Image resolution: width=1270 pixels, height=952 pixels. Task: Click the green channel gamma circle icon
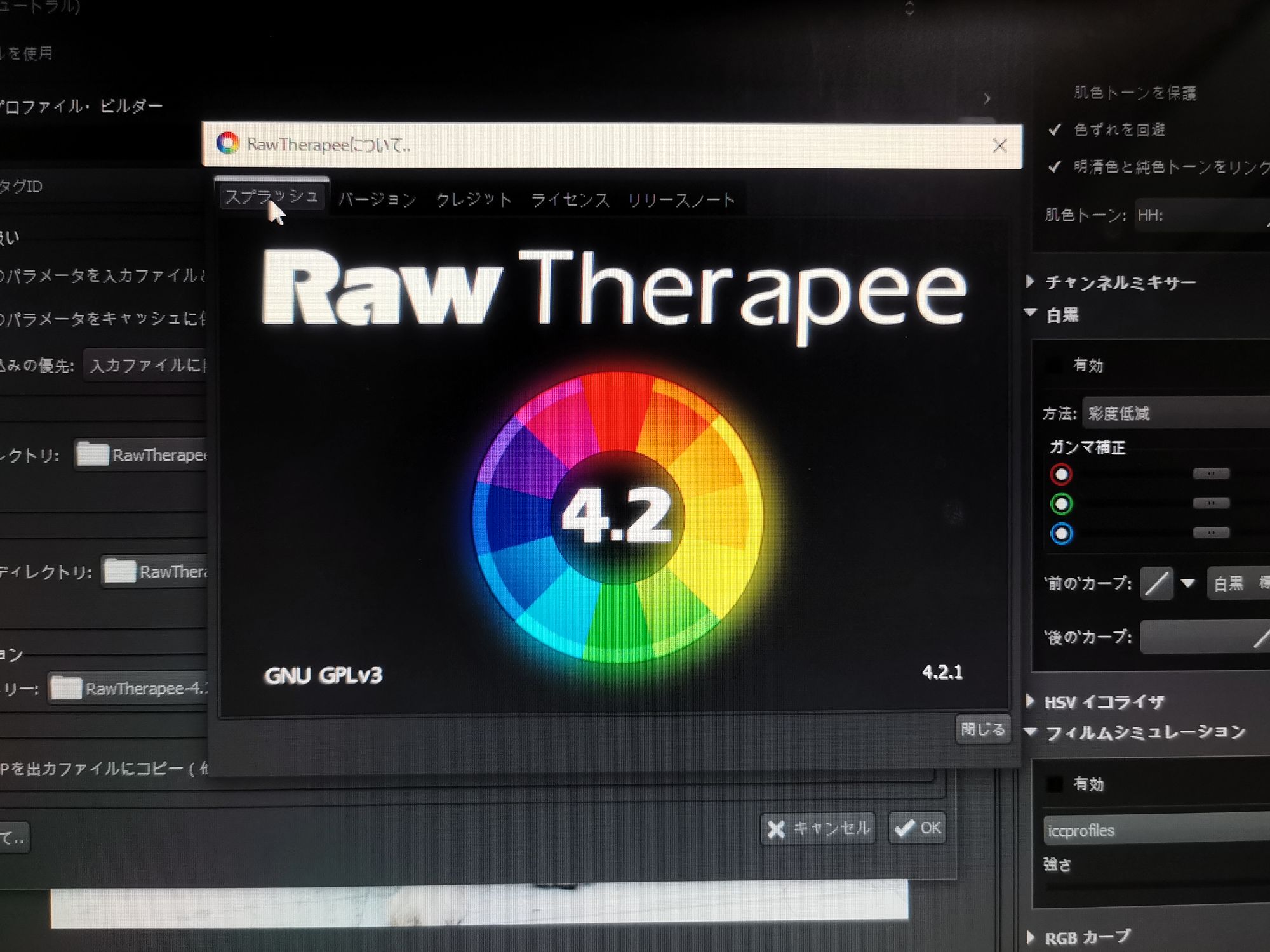[x=1061, y=504]
